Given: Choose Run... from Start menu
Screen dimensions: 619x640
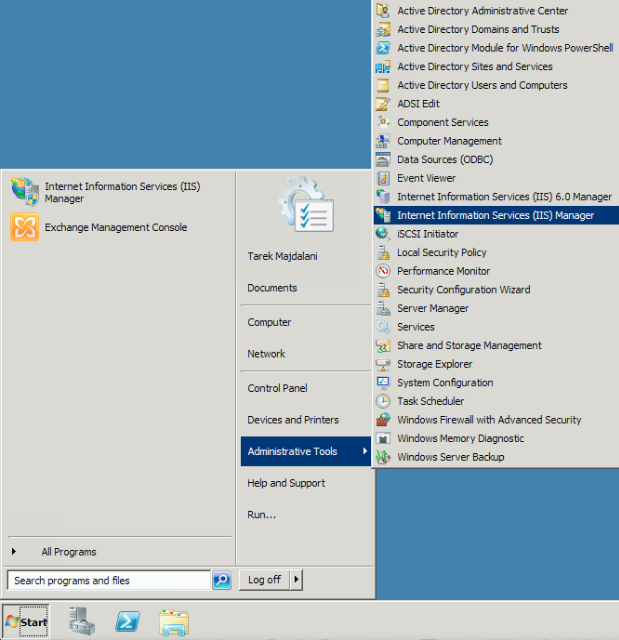Looking at the screenshot, I should (x=262, y=514).
